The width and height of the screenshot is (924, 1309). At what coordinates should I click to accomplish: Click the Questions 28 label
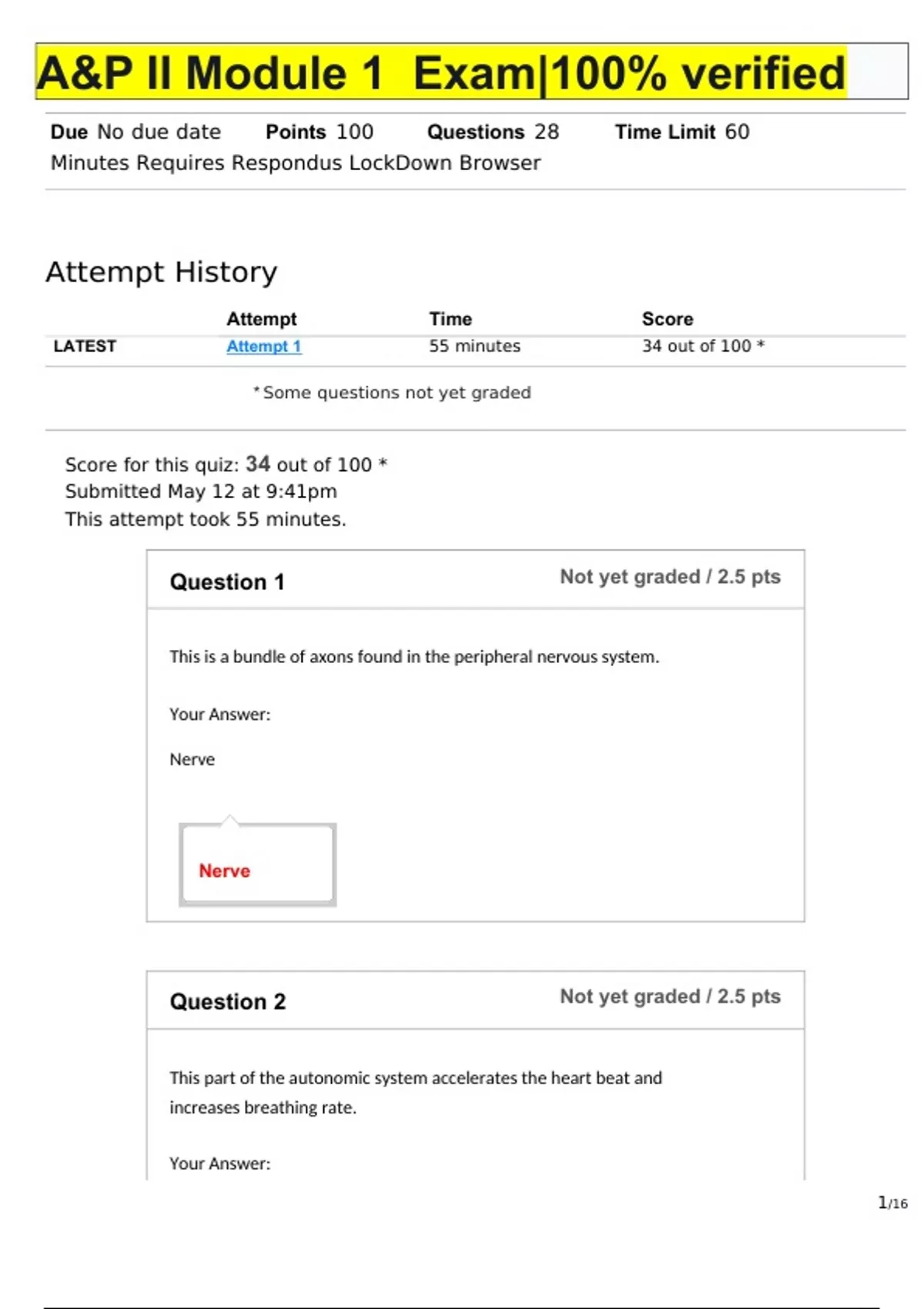point(493,132)
